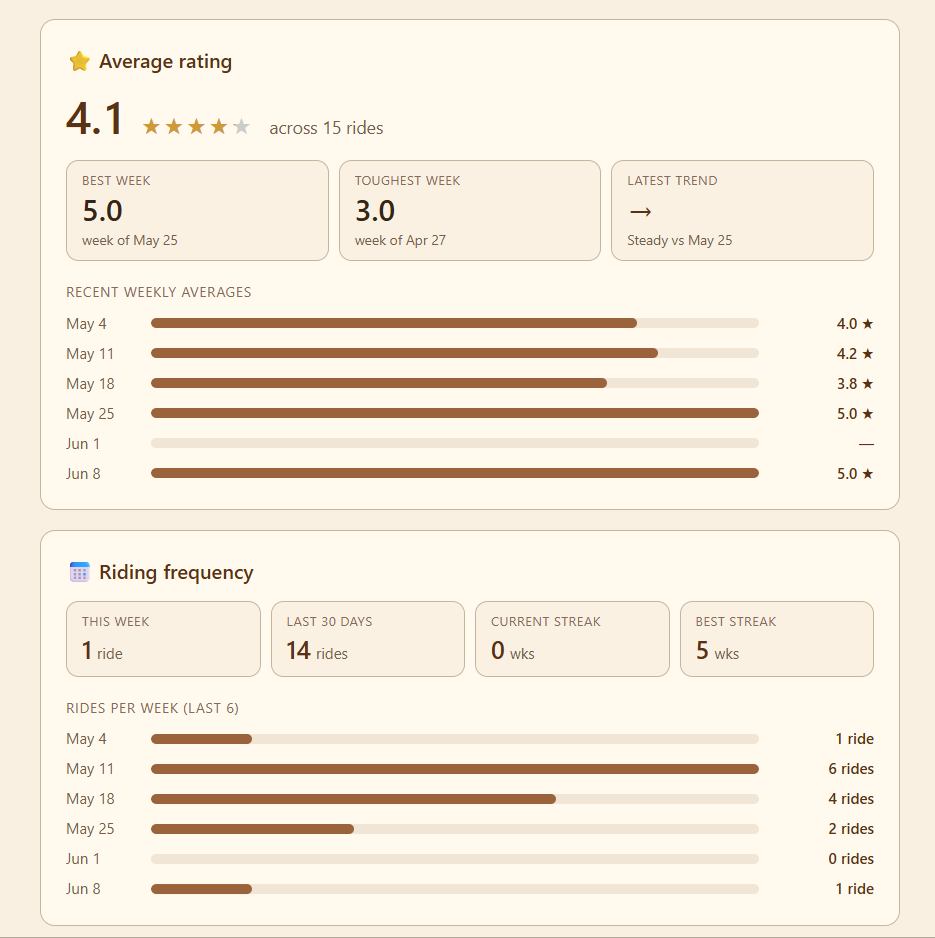The height and width of the screenshot is (938, 935).
Task: Click the gold star icon beside Average rating
Action: 80,62
